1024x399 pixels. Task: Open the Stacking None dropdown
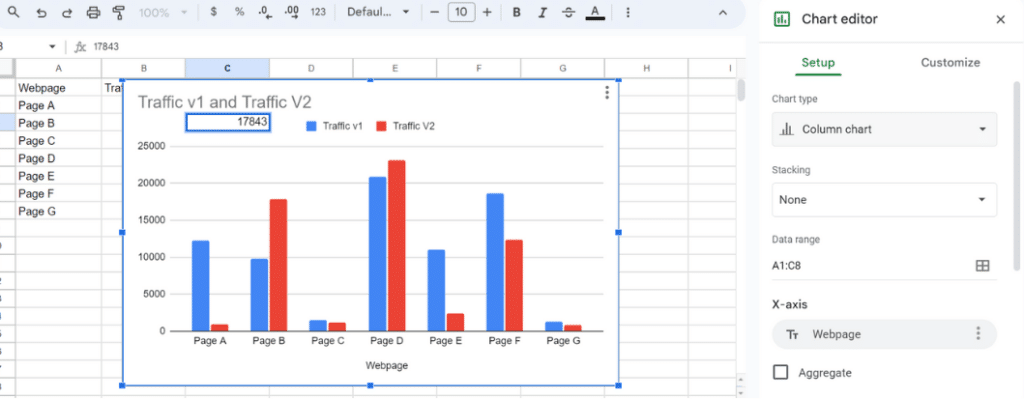(884, 200)
